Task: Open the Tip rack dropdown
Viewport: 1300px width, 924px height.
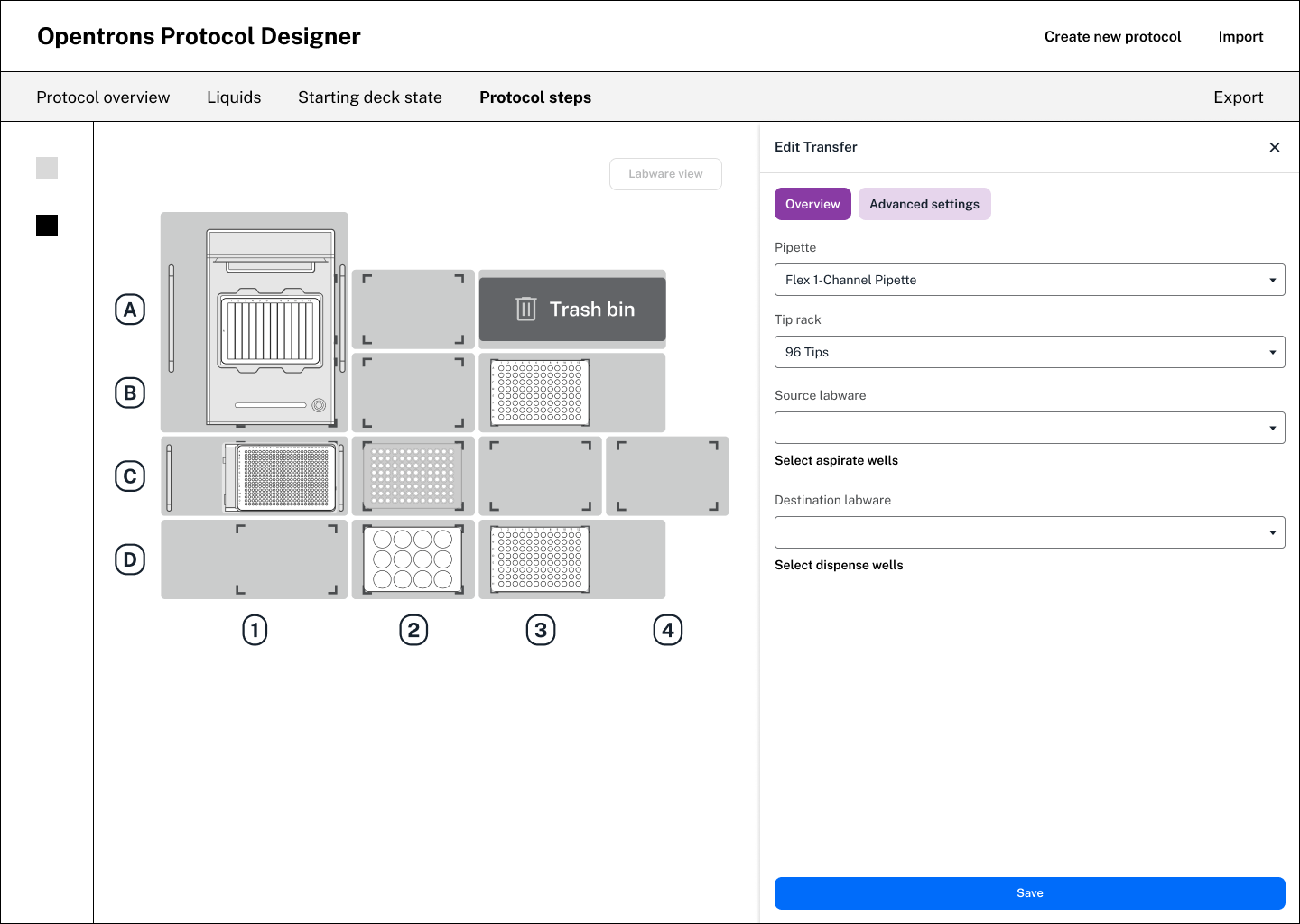Action: 1030,352
